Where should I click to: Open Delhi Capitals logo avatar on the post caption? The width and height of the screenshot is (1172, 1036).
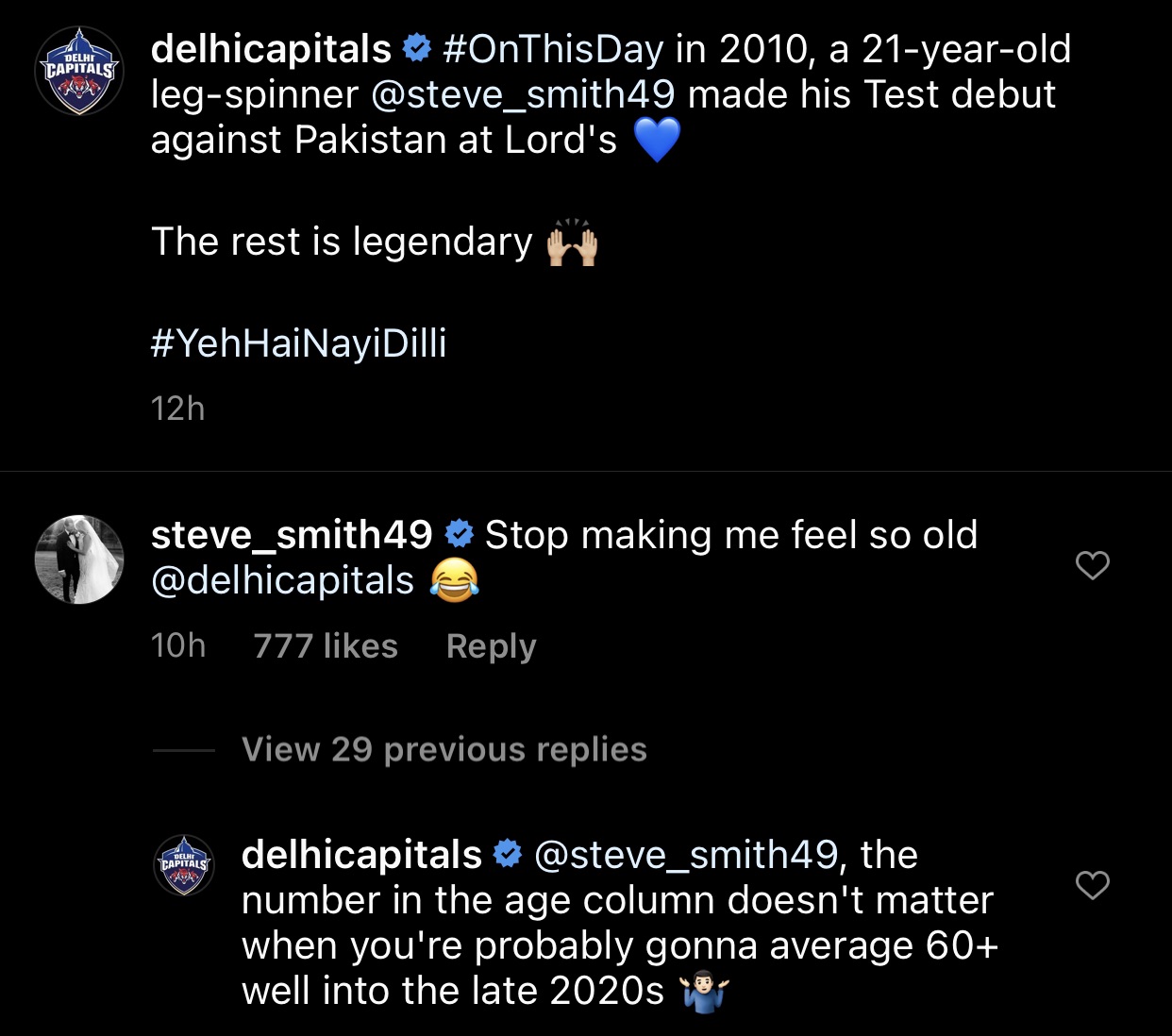(x=79, y=71)
